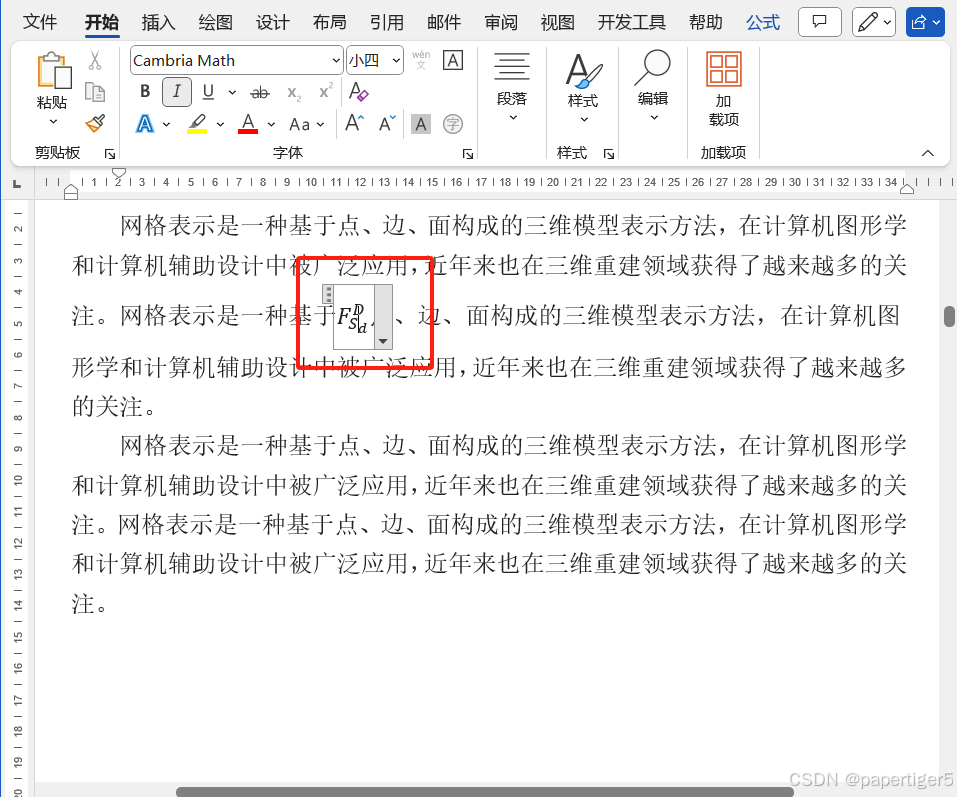Viewport: 957px width, 797px height.
Task: Click the first-line indent ruler marker
Action: 119,173
